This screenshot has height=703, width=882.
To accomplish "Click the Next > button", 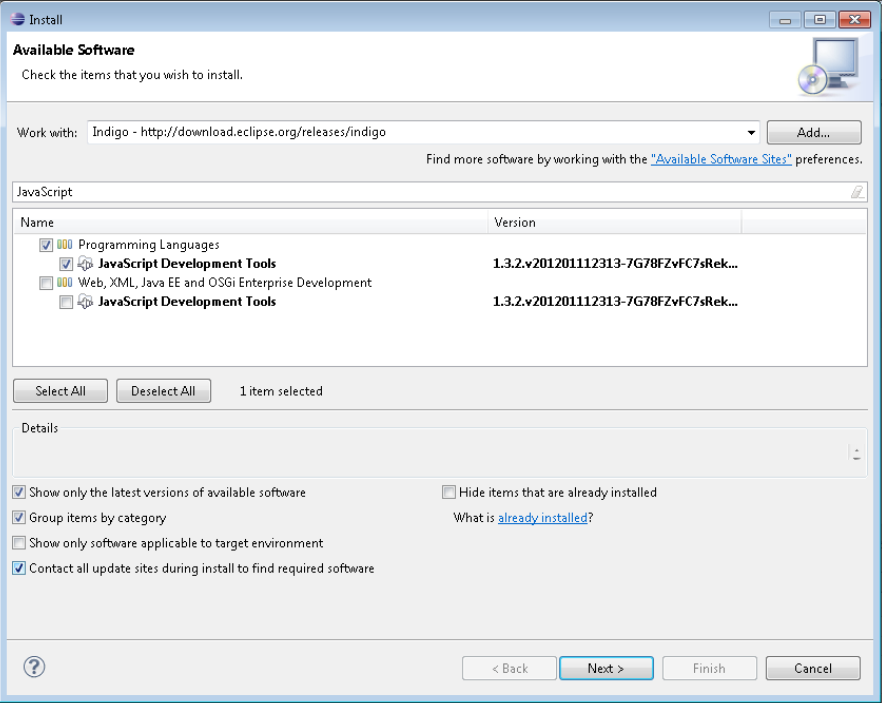I will click(x=606, y=668).
